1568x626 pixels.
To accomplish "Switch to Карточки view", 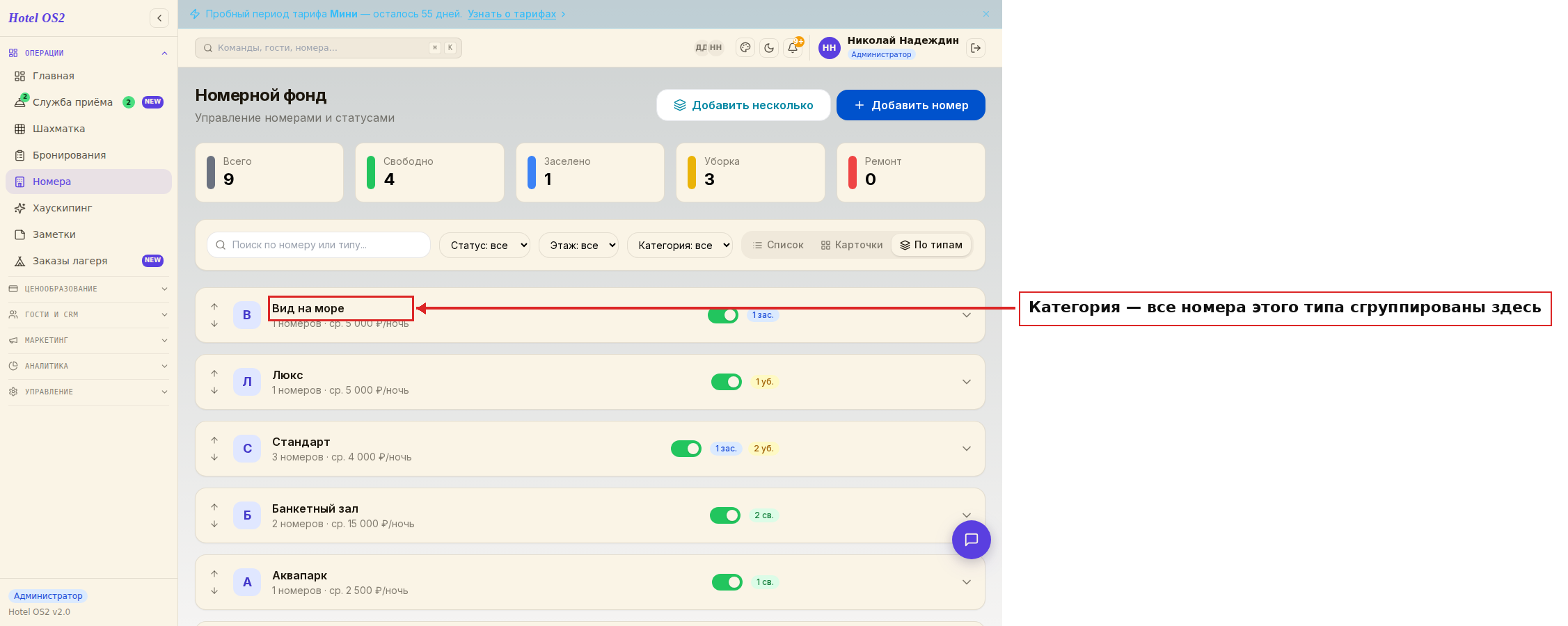I will click(x=852, y=245).
